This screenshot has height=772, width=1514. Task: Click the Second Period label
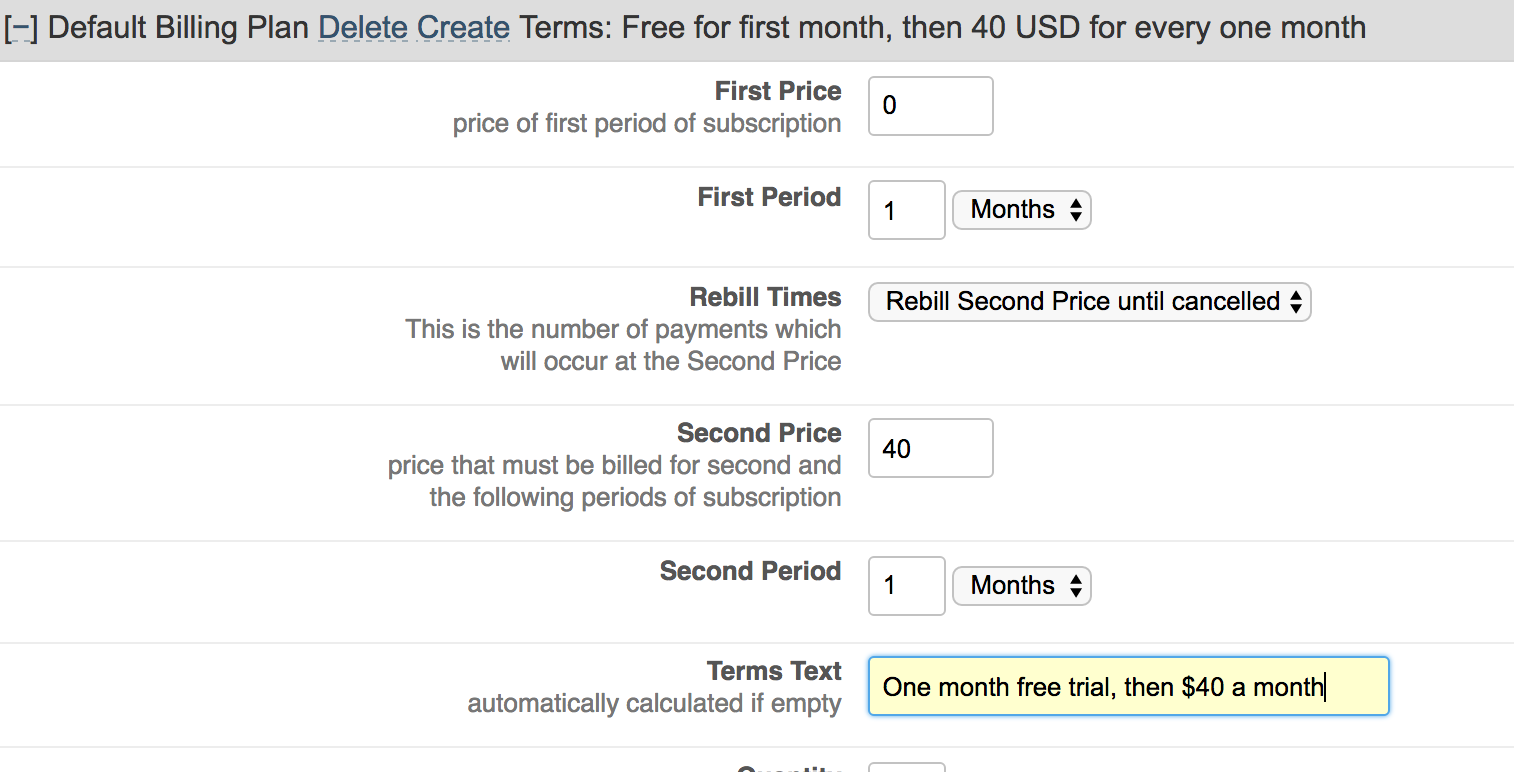click(750, 571)
